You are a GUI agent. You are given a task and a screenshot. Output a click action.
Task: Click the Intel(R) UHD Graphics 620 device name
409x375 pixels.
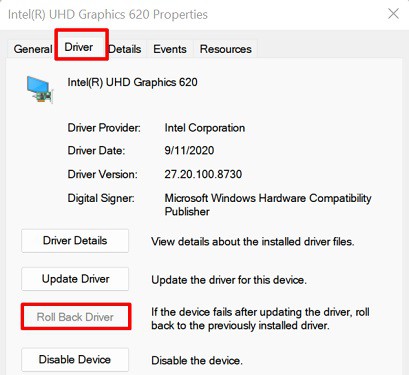[x=132, y=82]
